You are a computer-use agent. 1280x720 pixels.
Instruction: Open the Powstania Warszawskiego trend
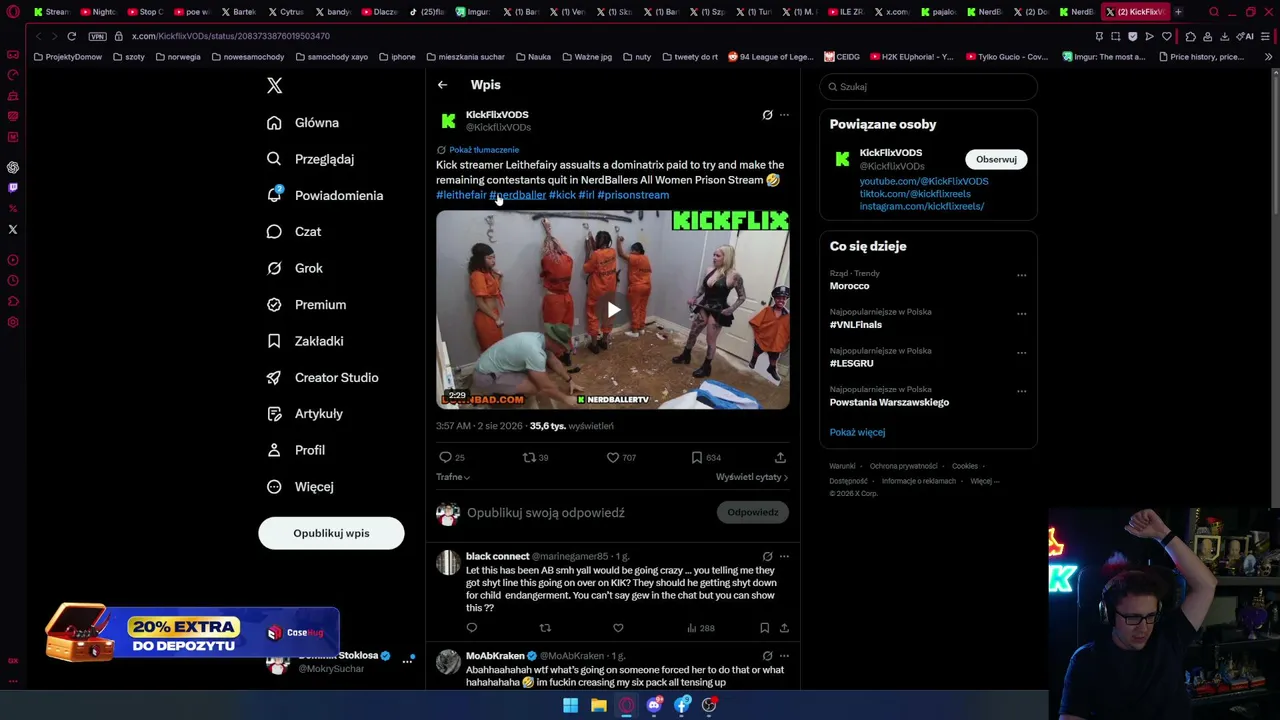[889, 402]
